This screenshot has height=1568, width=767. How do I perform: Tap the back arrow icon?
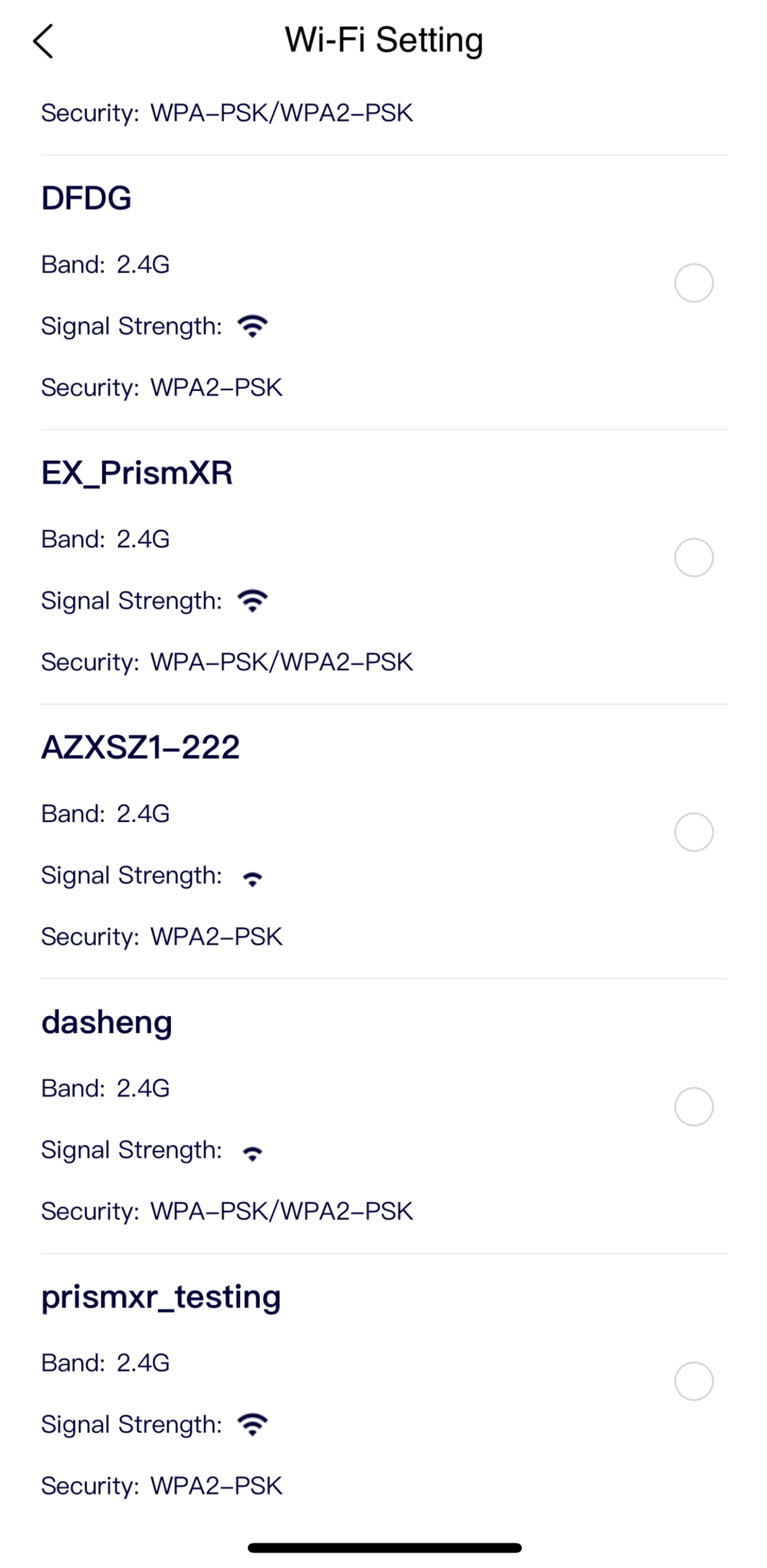[44, 41]
